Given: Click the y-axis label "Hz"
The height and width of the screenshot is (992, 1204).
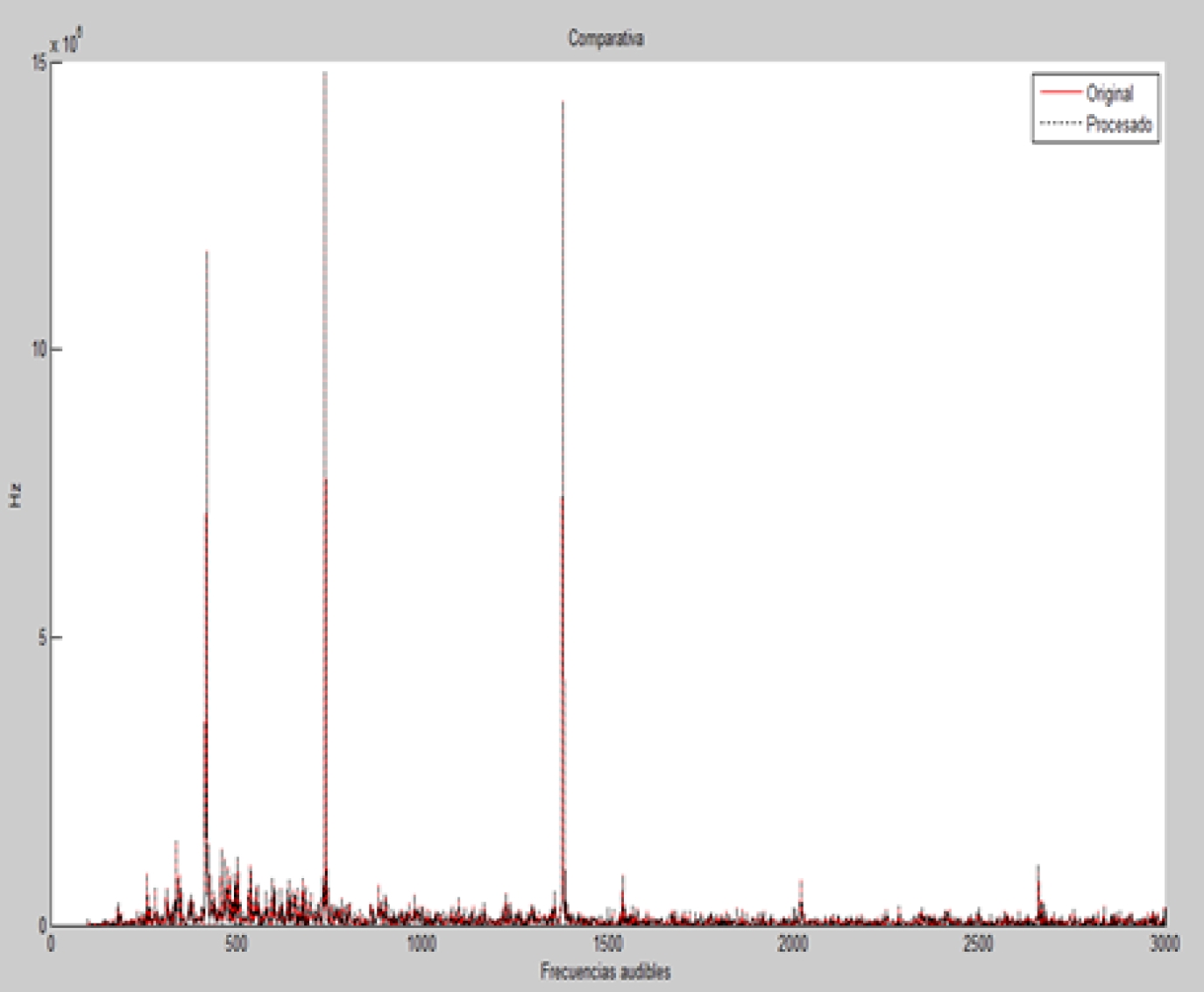Looking at the screenshot, I should (x=16, y=497).
